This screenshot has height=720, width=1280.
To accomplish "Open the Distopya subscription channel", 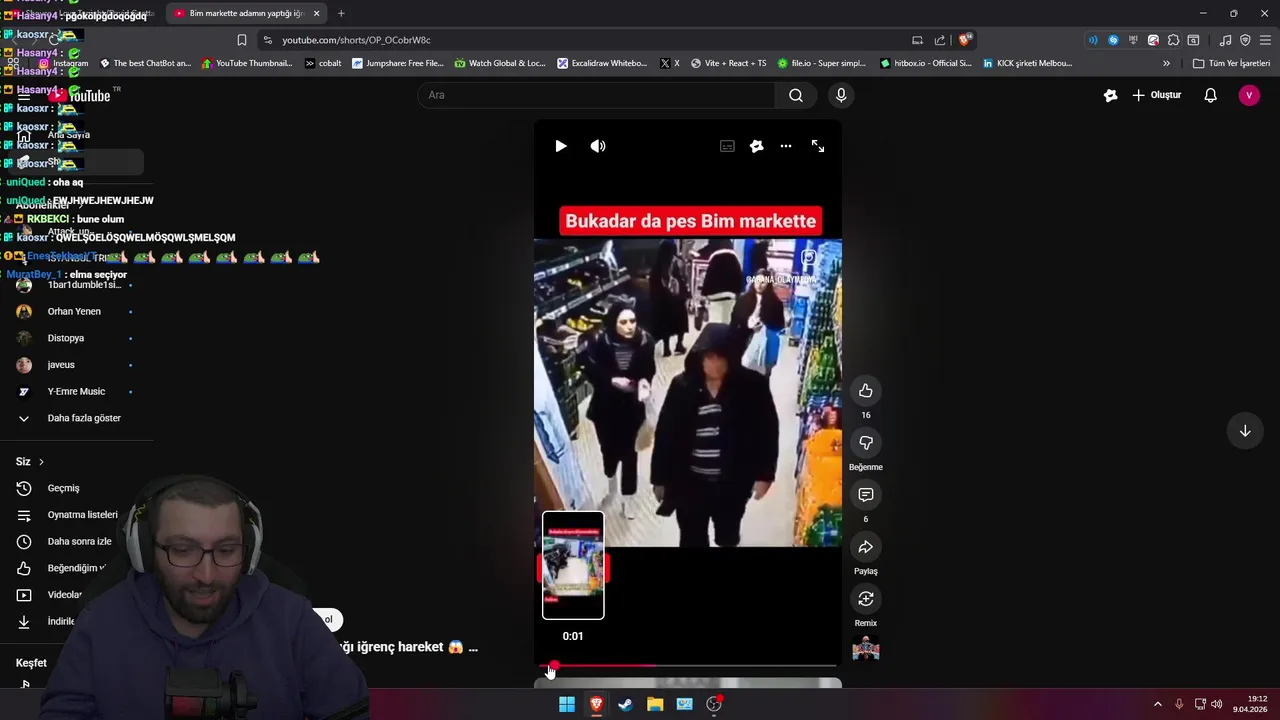I will point(66,338).
